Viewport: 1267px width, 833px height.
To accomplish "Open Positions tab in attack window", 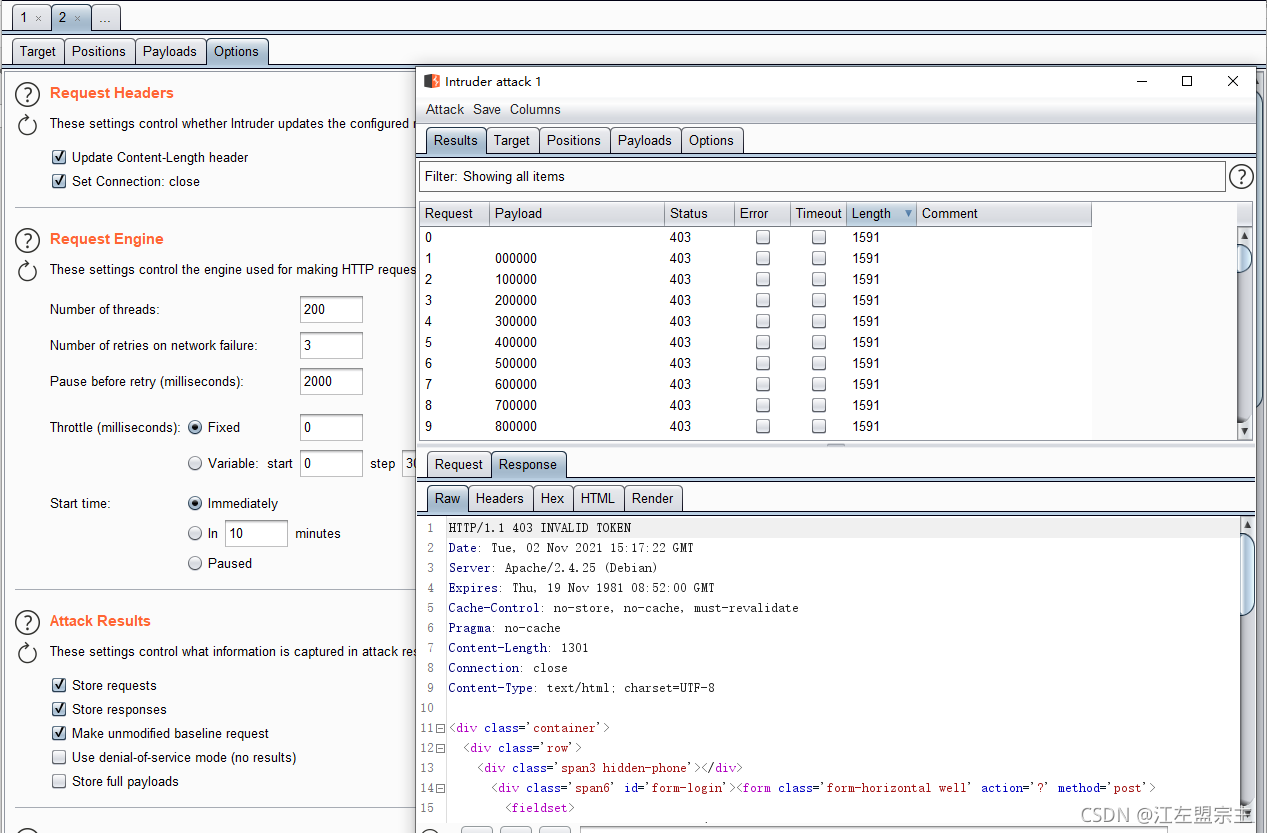I will pos(574,141).
